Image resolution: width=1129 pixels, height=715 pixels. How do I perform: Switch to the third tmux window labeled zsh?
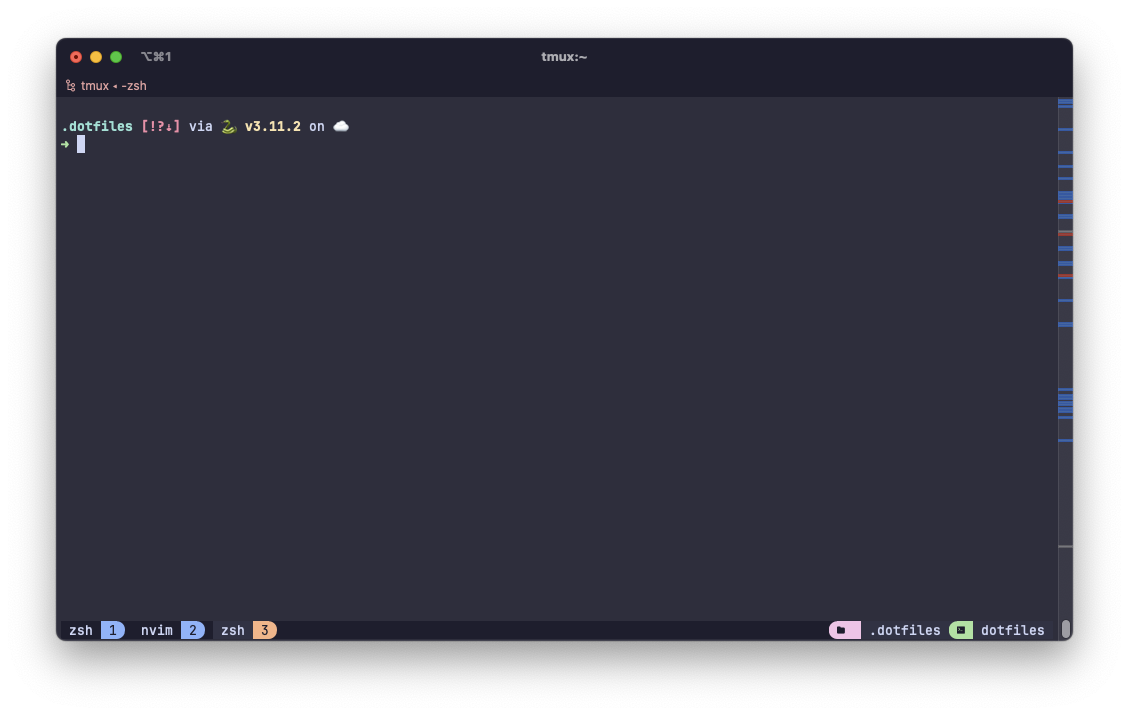(x=232, y=630)
